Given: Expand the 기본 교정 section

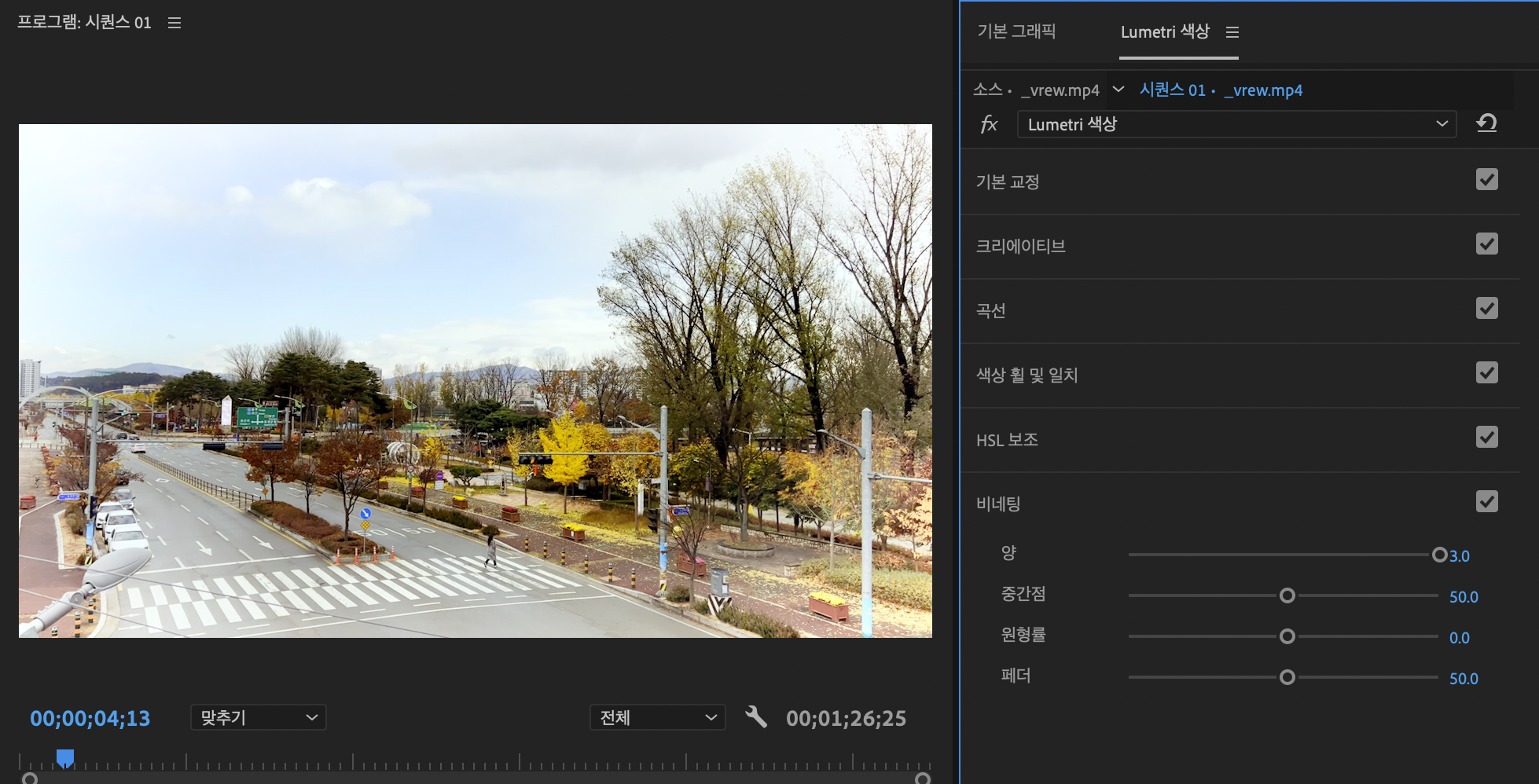Looking at the screenshot, I should coord(1008,181).
